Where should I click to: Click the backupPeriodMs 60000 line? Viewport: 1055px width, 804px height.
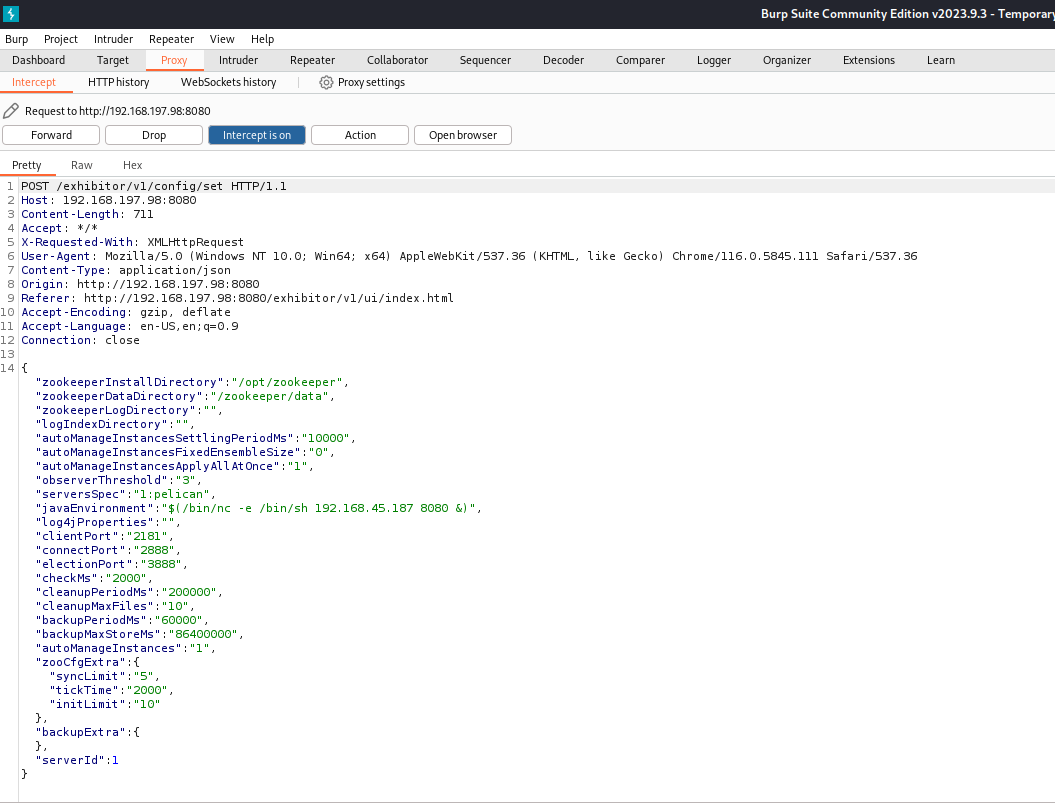tap(122, 620)
